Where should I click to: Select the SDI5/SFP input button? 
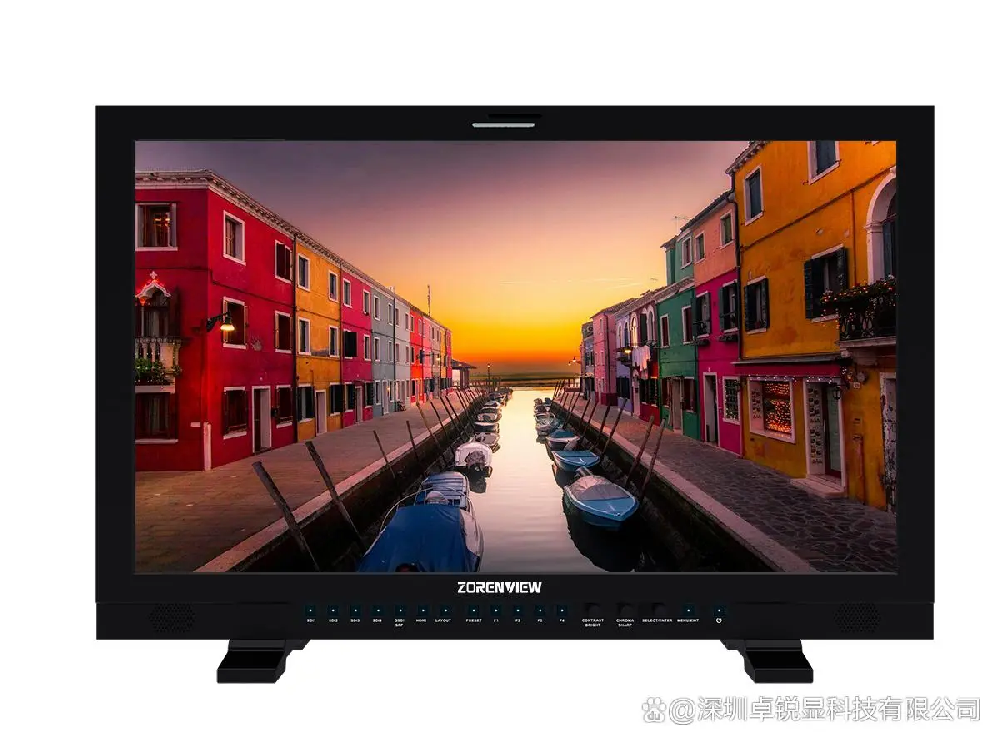point(399,610)
